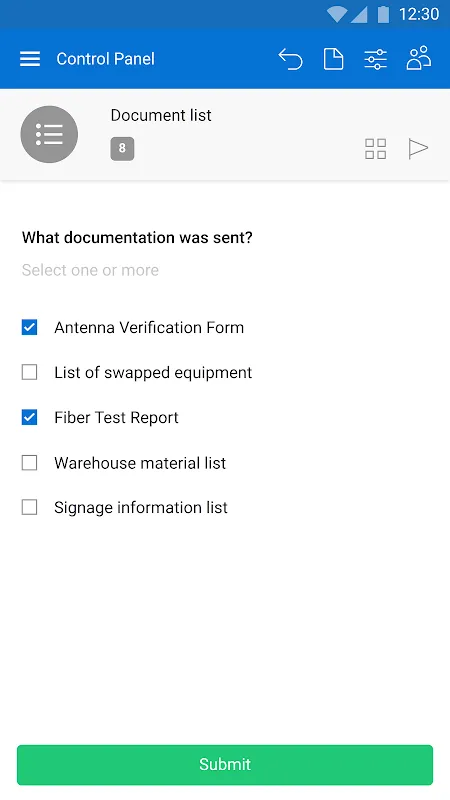
Task: Tap the round list avatar icon
Action: point(49,134)
